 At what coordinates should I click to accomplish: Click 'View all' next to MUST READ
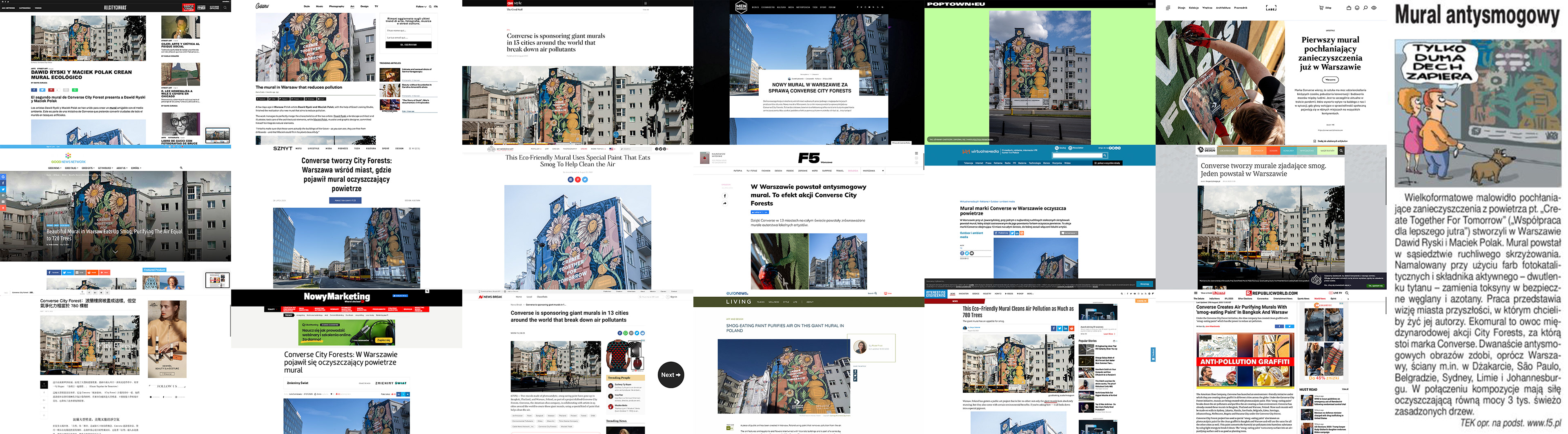[1345, 389]
